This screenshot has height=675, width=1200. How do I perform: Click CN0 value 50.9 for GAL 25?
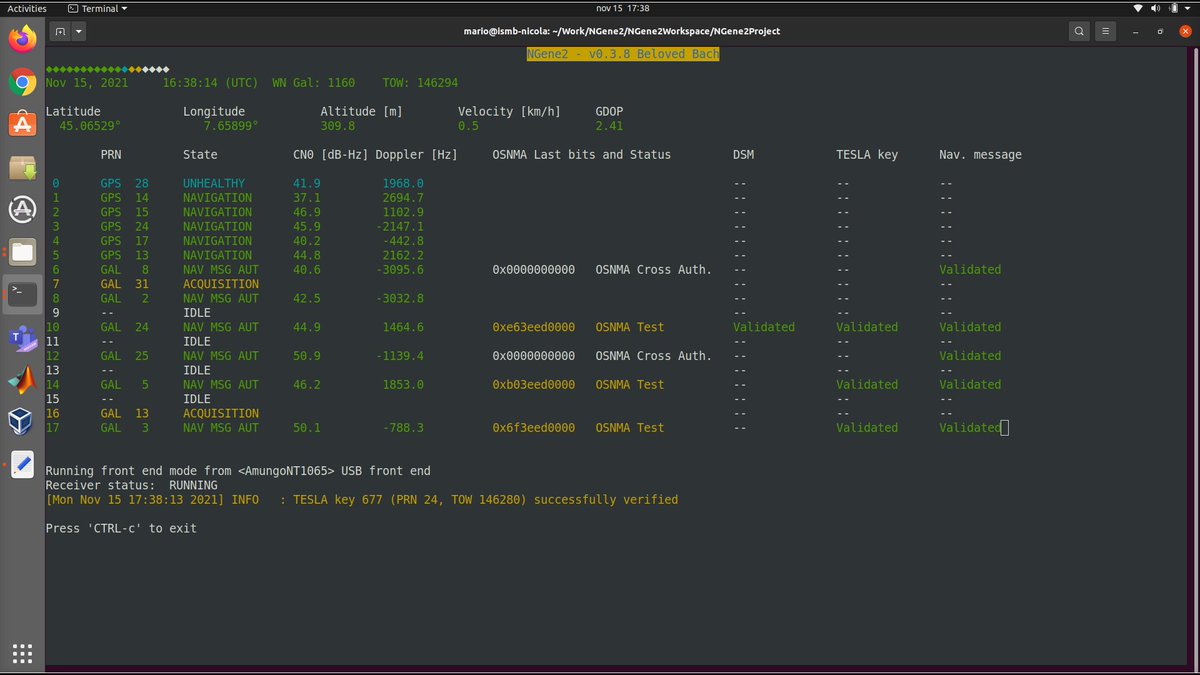(307, 356)
